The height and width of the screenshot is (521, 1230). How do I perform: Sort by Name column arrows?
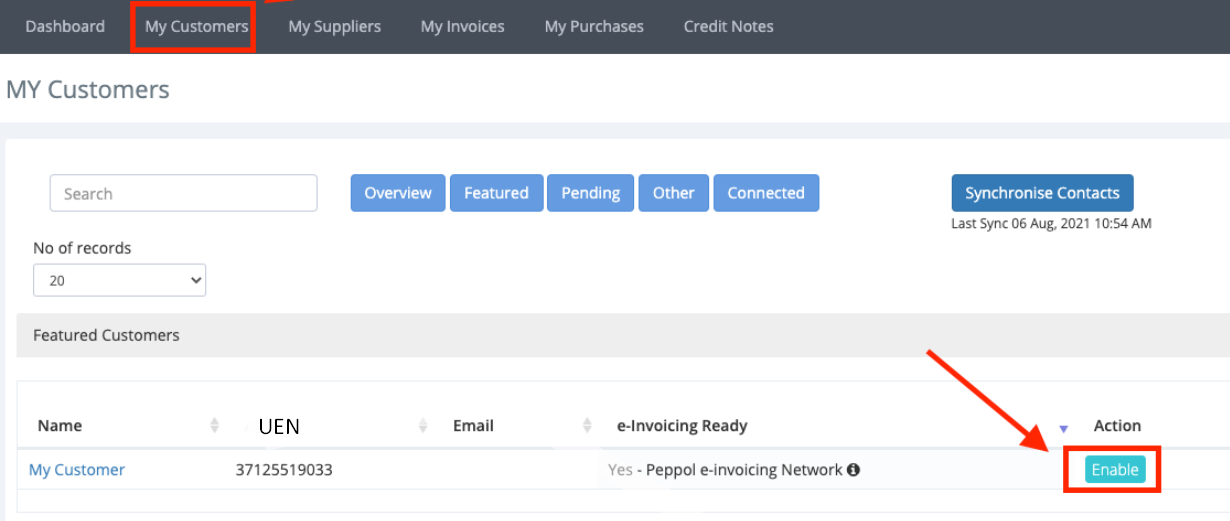coord(214,426)
